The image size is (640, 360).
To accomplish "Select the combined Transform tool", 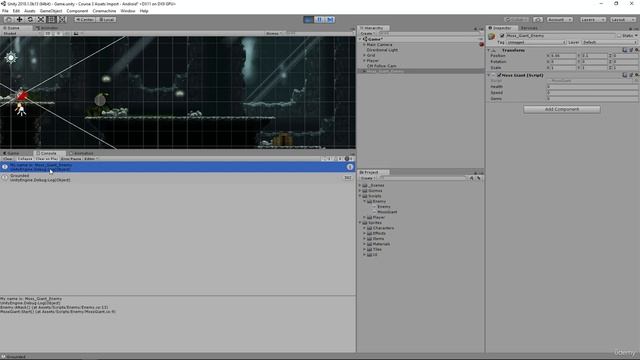I will pyautogui.click(x=62, y=19).
